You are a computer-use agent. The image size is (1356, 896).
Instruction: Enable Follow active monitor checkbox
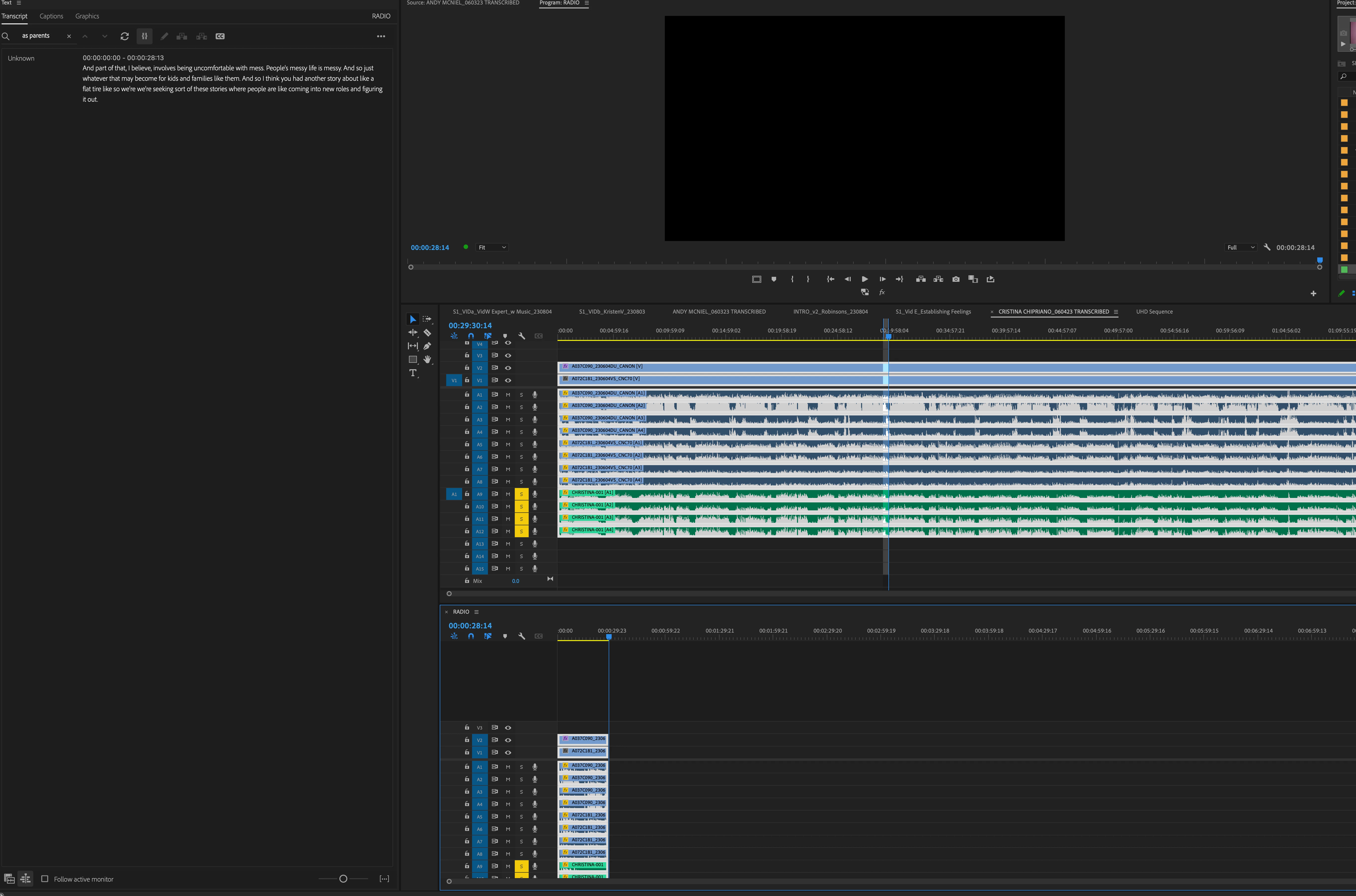pos(44,879)
